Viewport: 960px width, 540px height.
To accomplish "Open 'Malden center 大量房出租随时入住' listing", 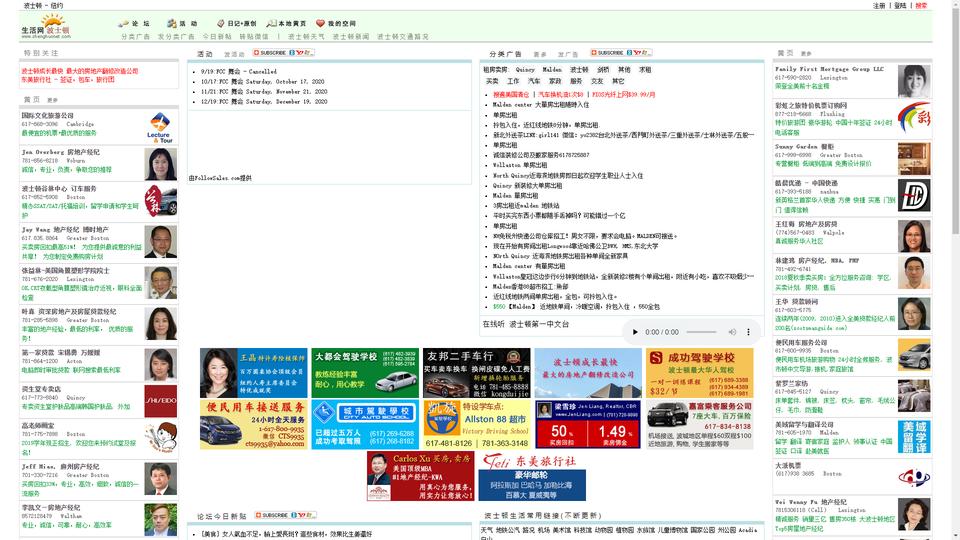I will click(541, 105).
